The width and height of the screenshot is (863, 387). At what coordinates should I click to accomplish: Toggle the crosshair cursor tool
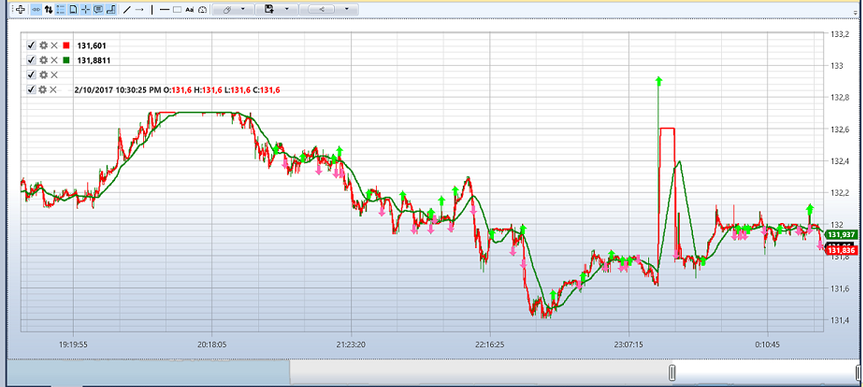point(85,9)
